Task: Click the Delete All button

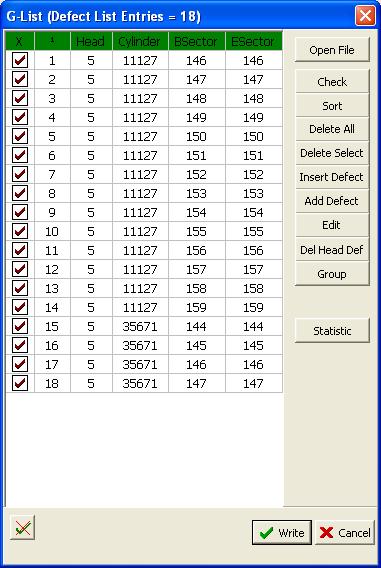Action: [332, 129]
